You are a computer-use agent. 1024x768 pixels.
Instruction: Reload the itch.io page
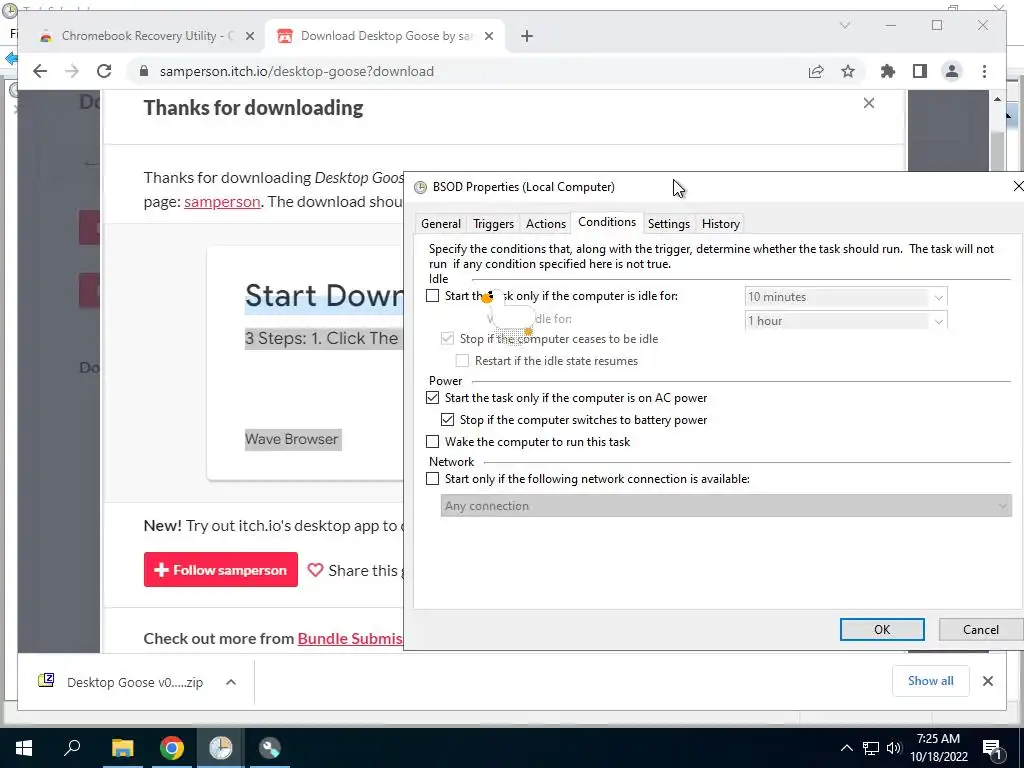[104, 71]
